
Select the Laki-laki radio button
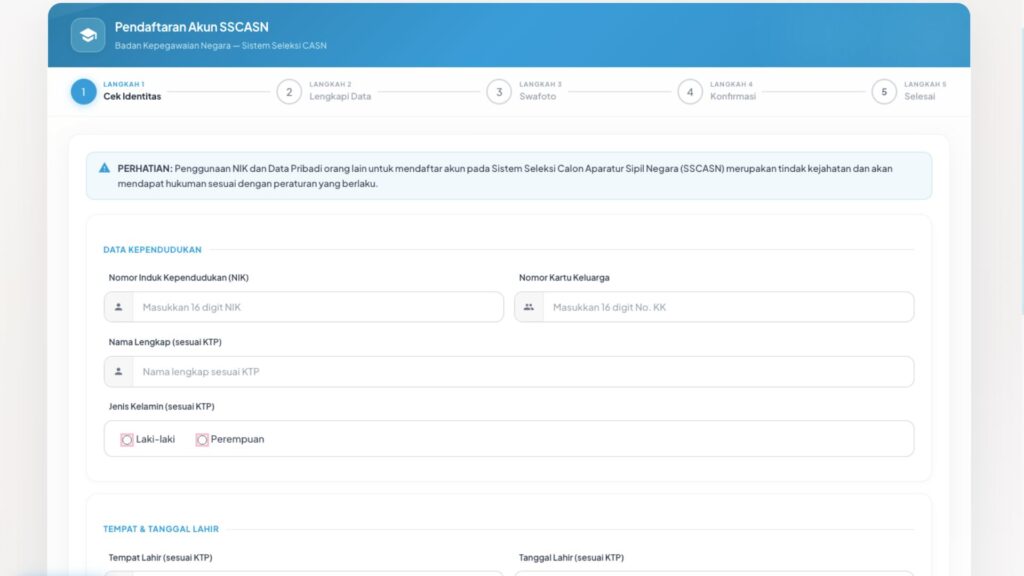(127, 440)
